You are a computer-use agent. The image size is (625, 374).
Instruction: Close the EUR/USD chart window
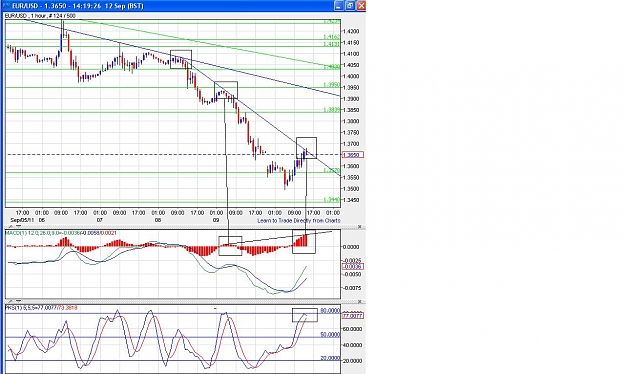[x=361, y=6]
